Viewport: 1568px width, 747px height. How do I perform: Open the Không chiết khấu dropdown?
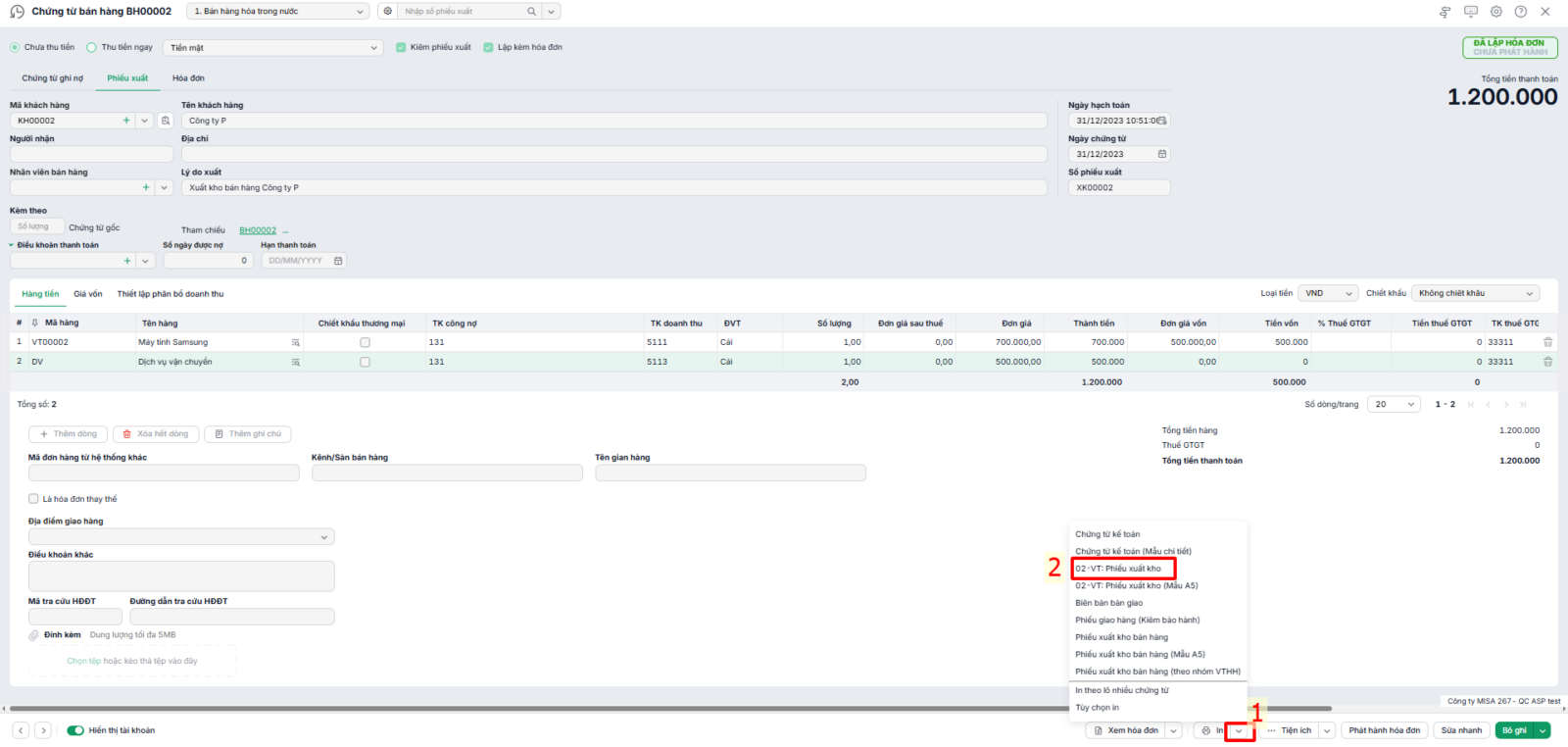coord(1475,293)
